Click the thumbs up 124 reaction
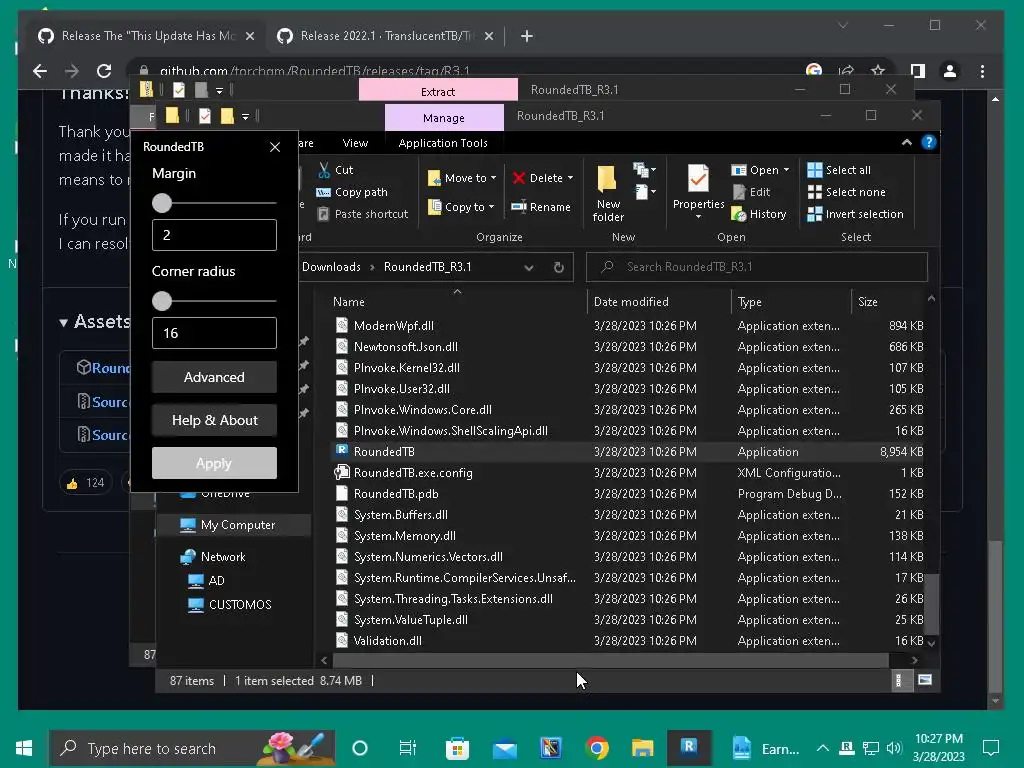Screen dimensions: 1024x768 pyautogui.click(x=86, y=483)
